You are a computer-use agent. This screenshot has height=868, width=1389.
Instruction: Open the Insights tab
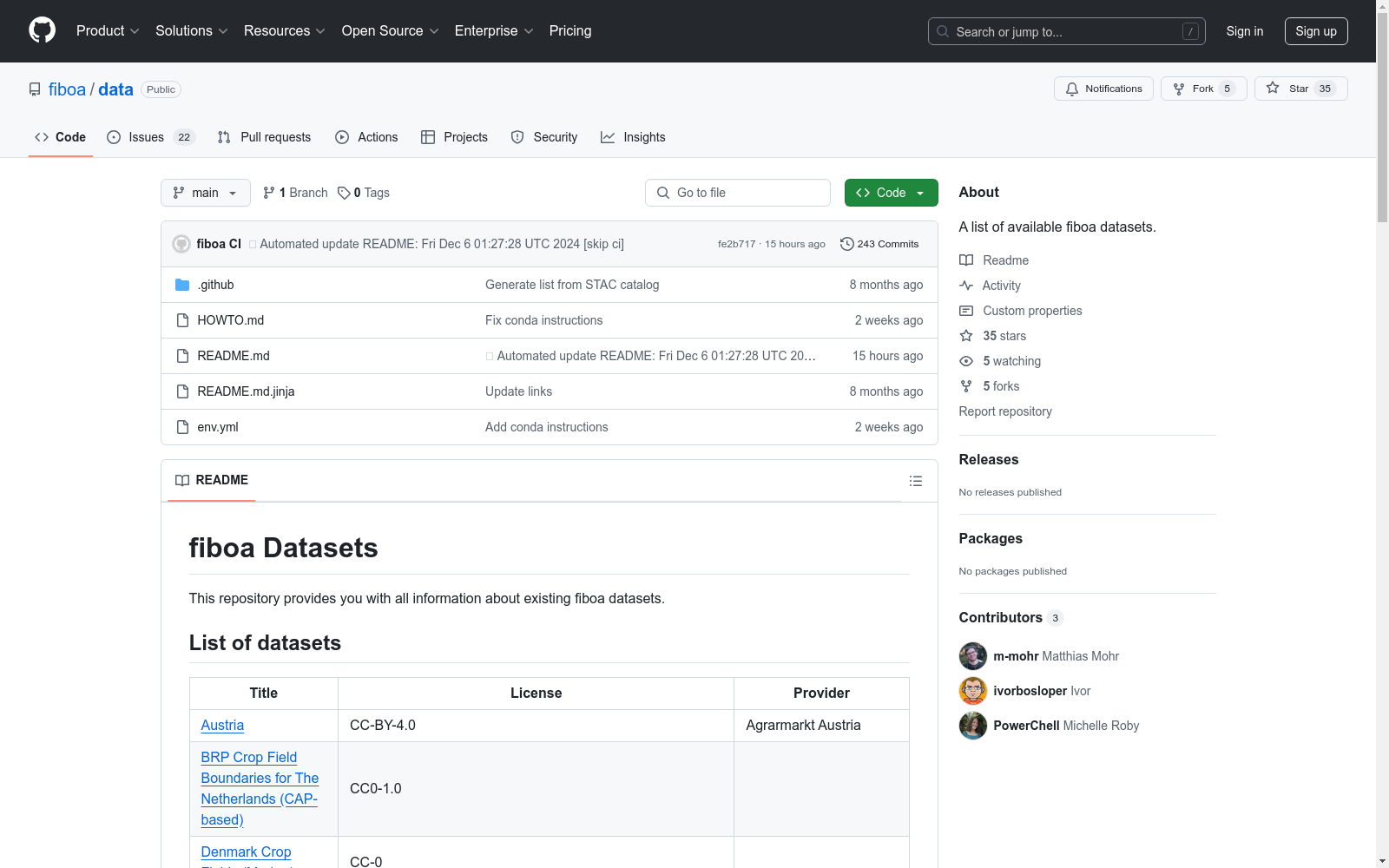pyautogui.click(x=633, y=137)
